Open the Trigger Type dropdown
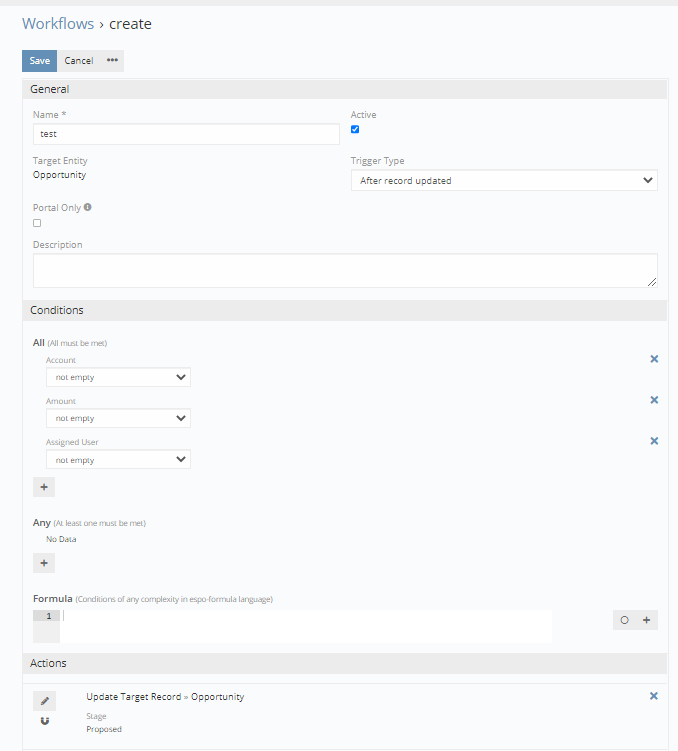The height and width of the screenshot is (751, 678). (504, 181)
